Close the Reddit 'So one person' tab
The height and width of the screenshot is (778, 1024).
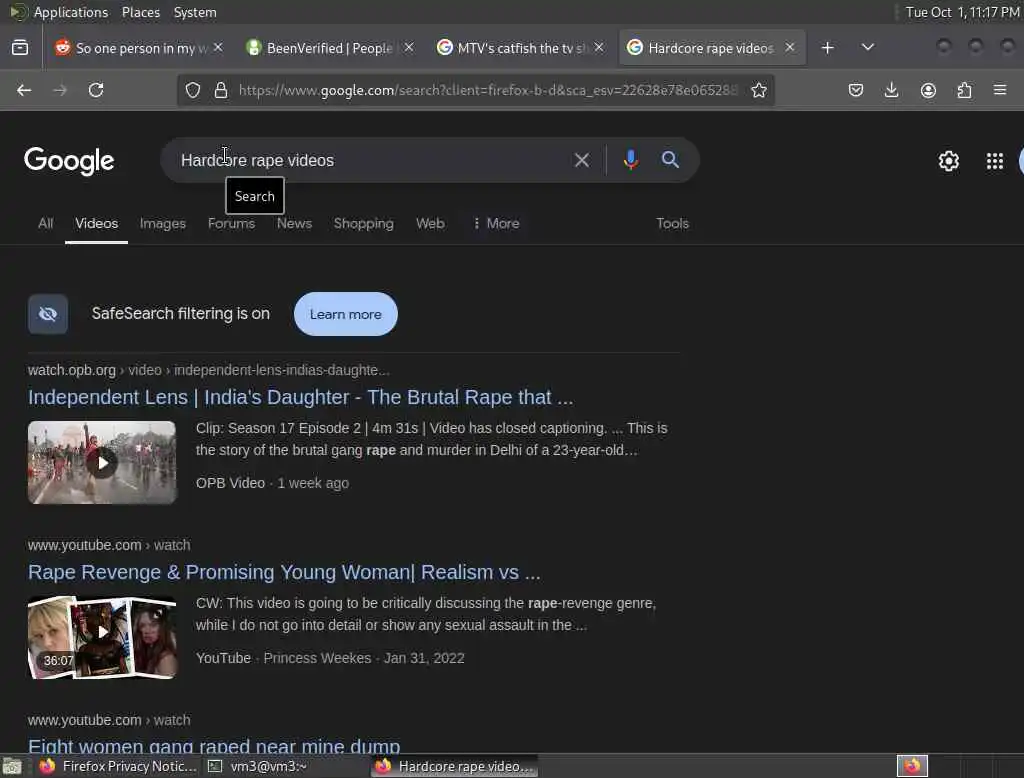coord(218,48)
